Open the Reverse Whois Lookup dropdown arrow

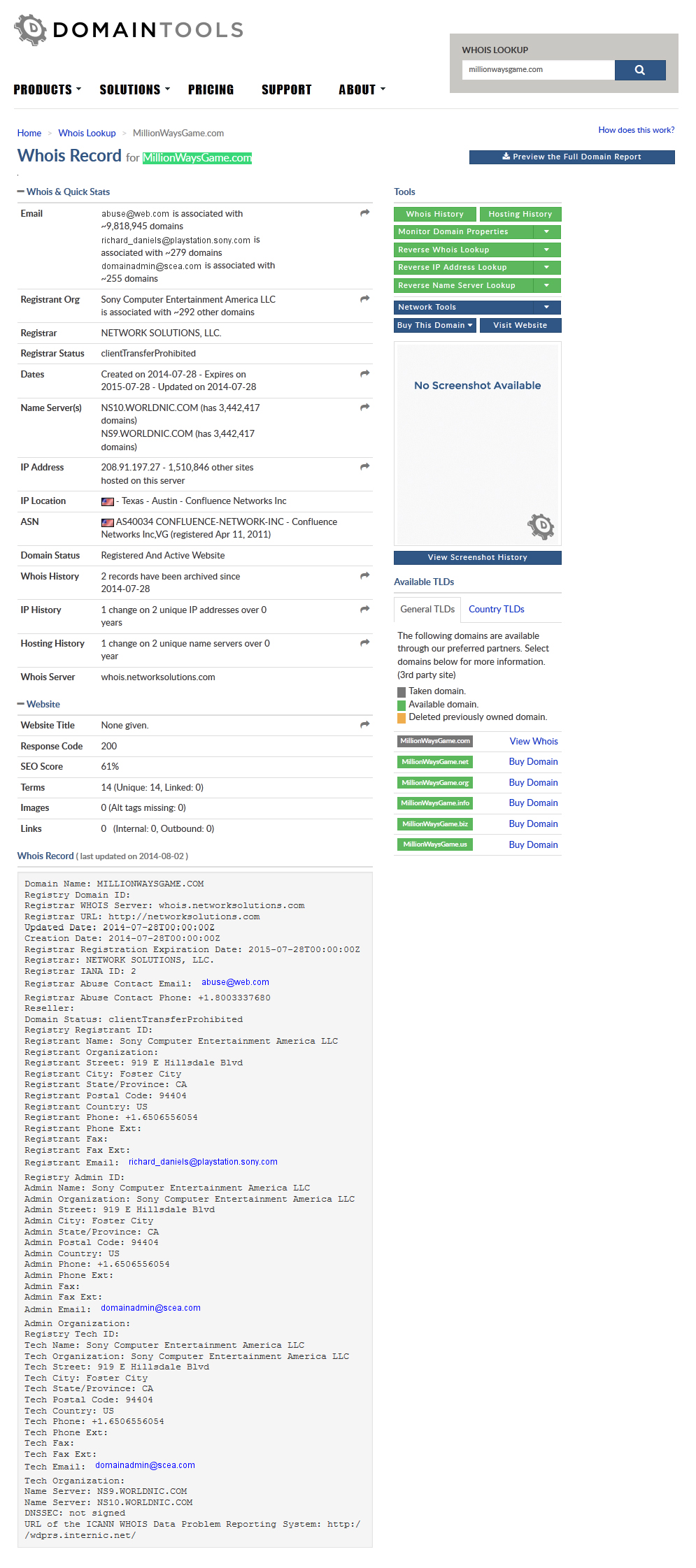(546, 250)
